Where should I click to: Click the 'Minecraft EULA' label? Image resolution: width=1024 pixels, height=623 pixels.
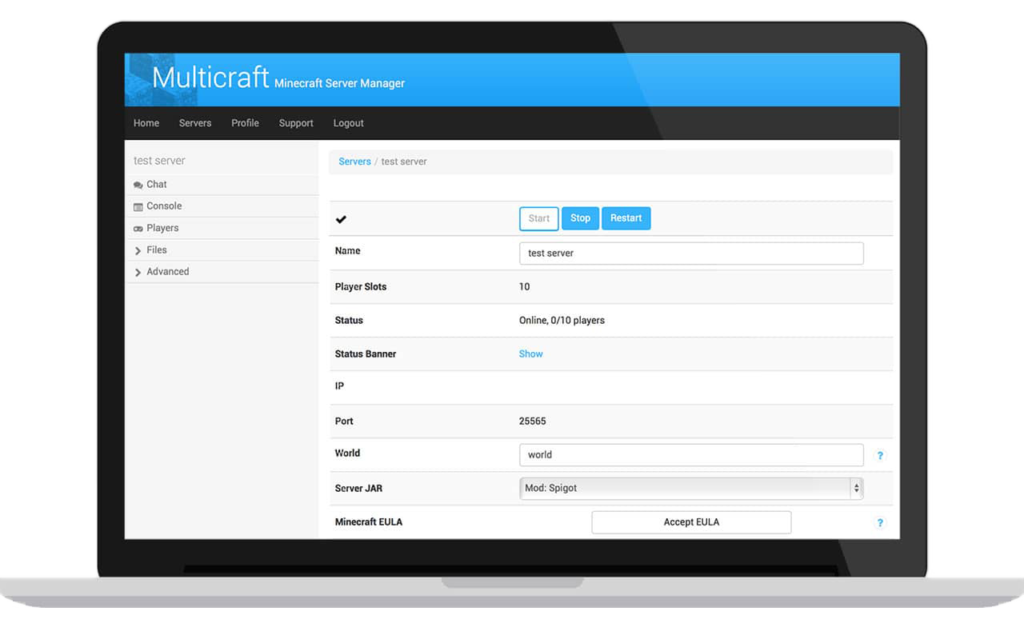(368, 522)
